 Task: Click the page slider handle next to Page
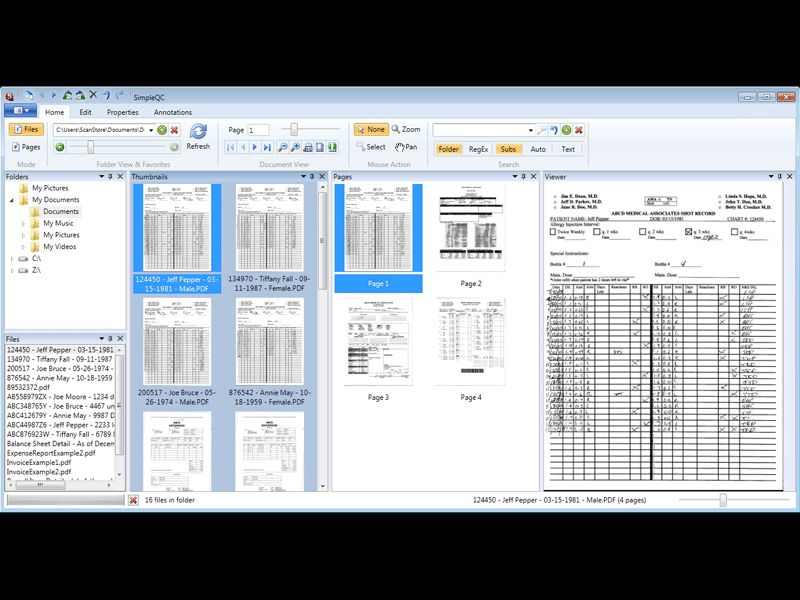(294, 130)
